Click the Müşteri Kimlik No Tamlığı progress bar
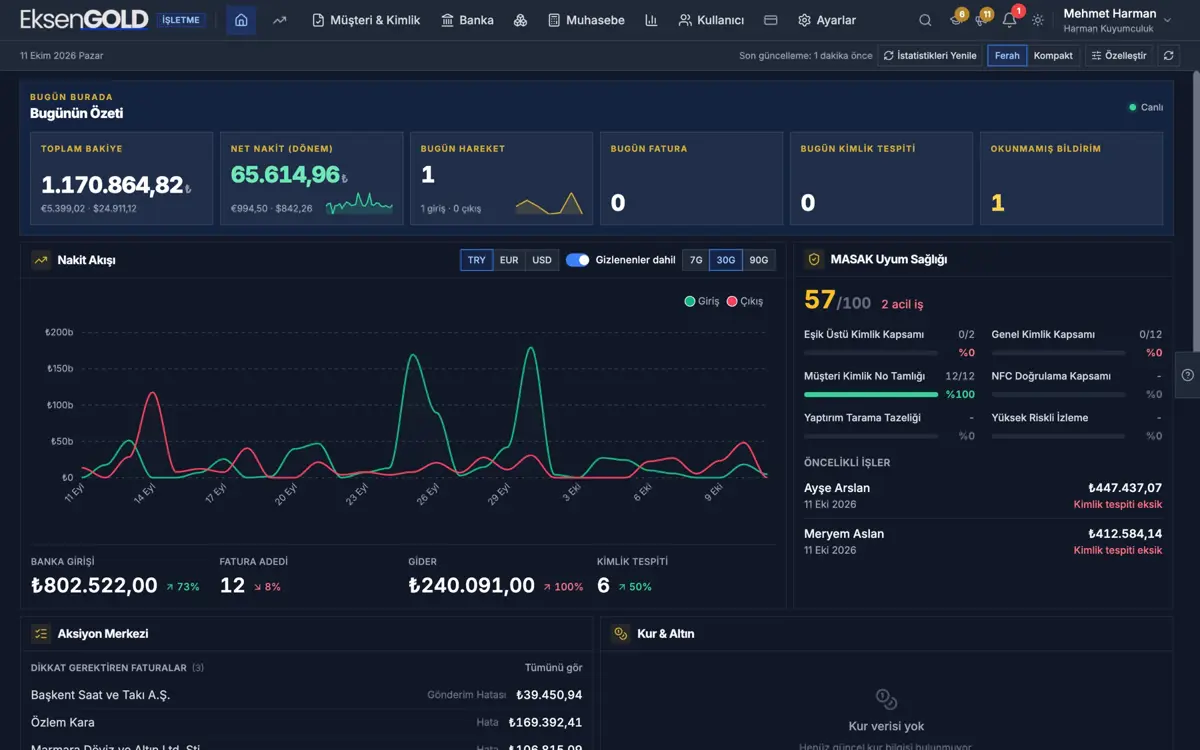This screenshot has width=1200, height=750. click(x=871, y=394)
